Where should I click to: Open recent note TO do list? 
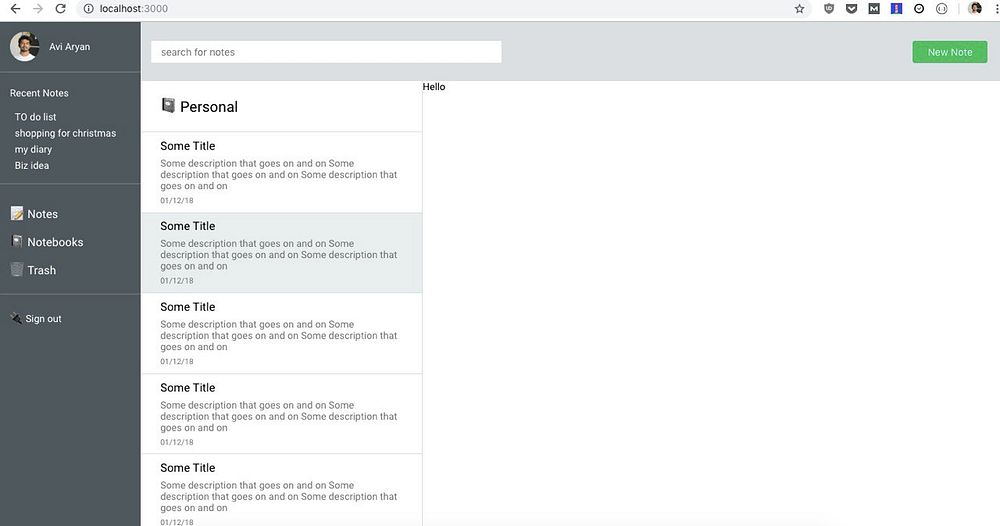click(36, 117)
